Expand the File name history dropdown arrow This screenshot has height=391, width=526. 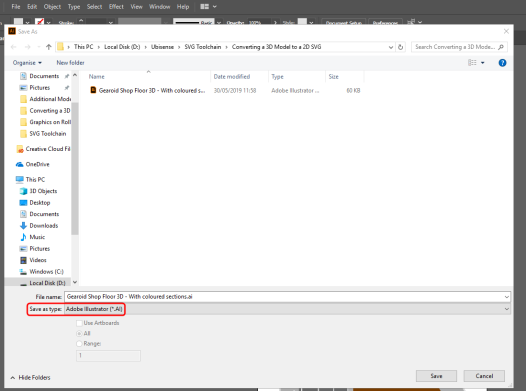point(507,297)
